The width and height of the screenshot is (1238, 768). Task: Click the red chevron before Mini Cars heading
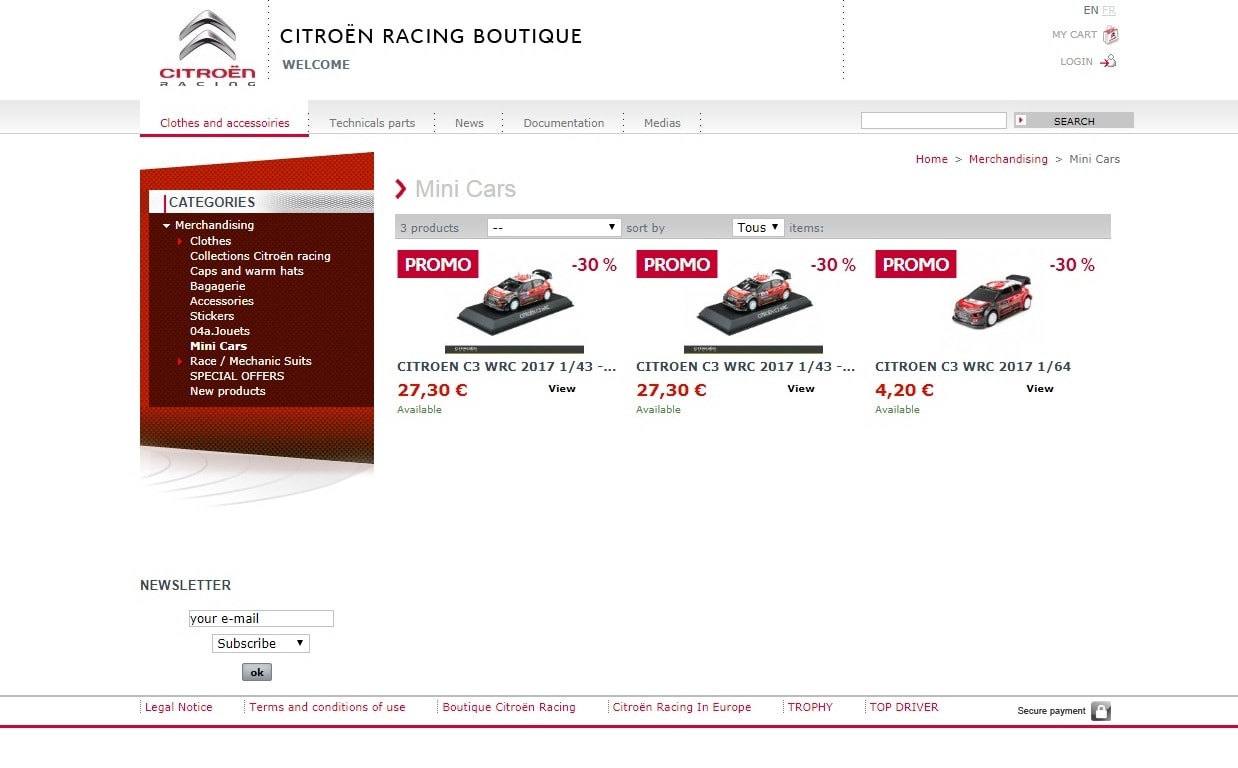pyautogui.click(x=401, y=189)
